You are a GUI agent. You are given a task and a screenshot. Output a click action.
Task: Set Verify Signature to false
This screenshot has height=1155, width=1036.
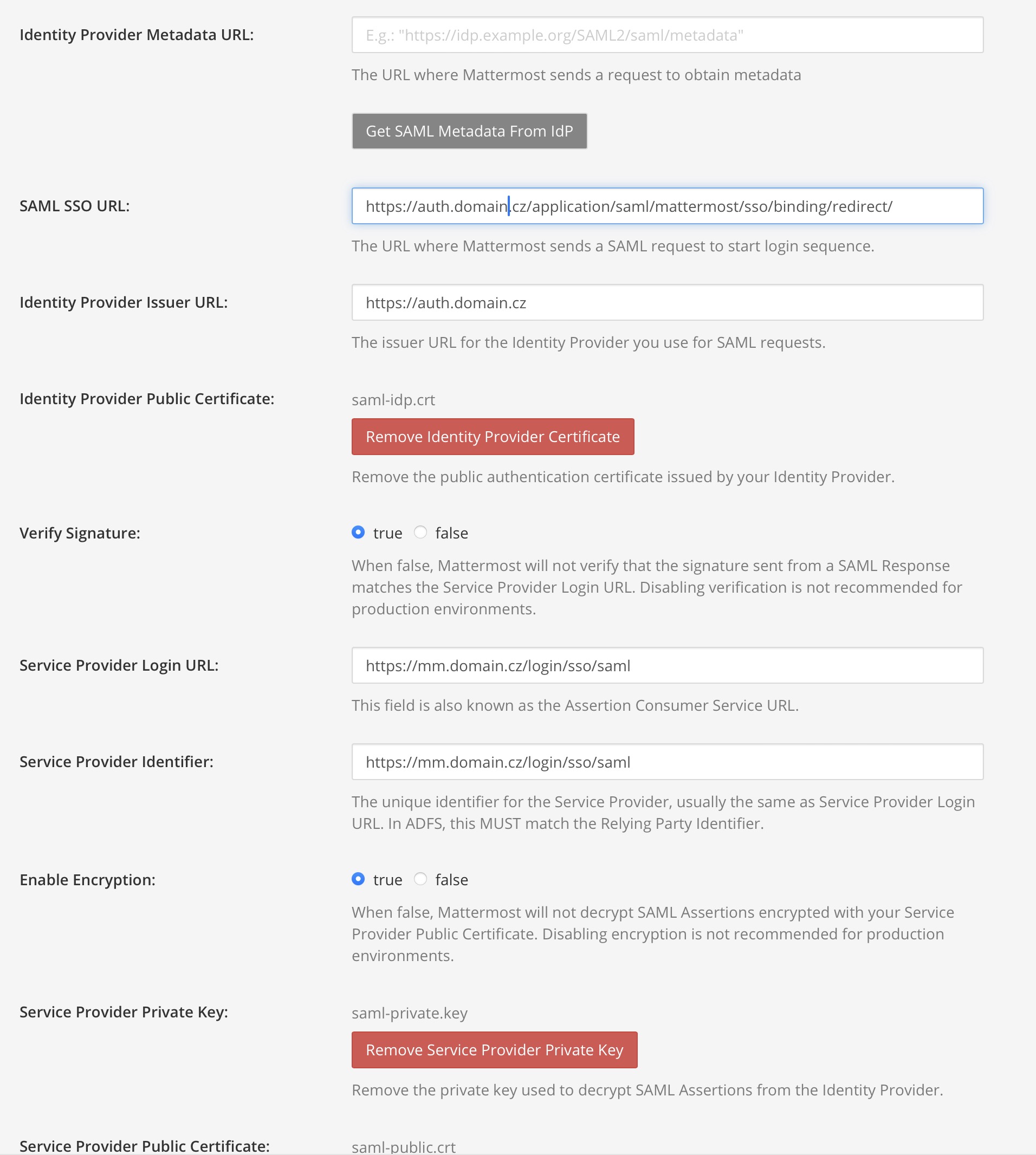coord(420,532)
